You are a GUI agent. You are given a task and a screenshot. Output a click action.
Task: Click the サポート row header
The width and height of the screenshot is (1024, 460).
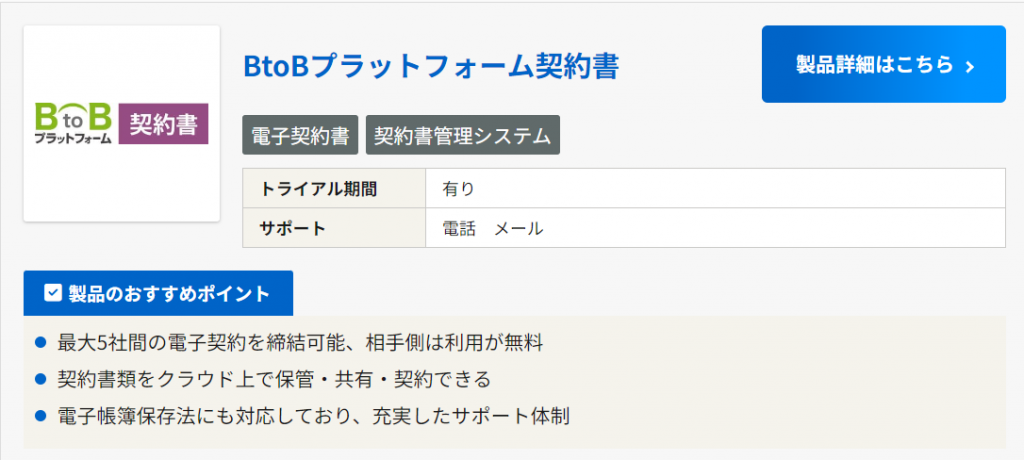(334, 228)
